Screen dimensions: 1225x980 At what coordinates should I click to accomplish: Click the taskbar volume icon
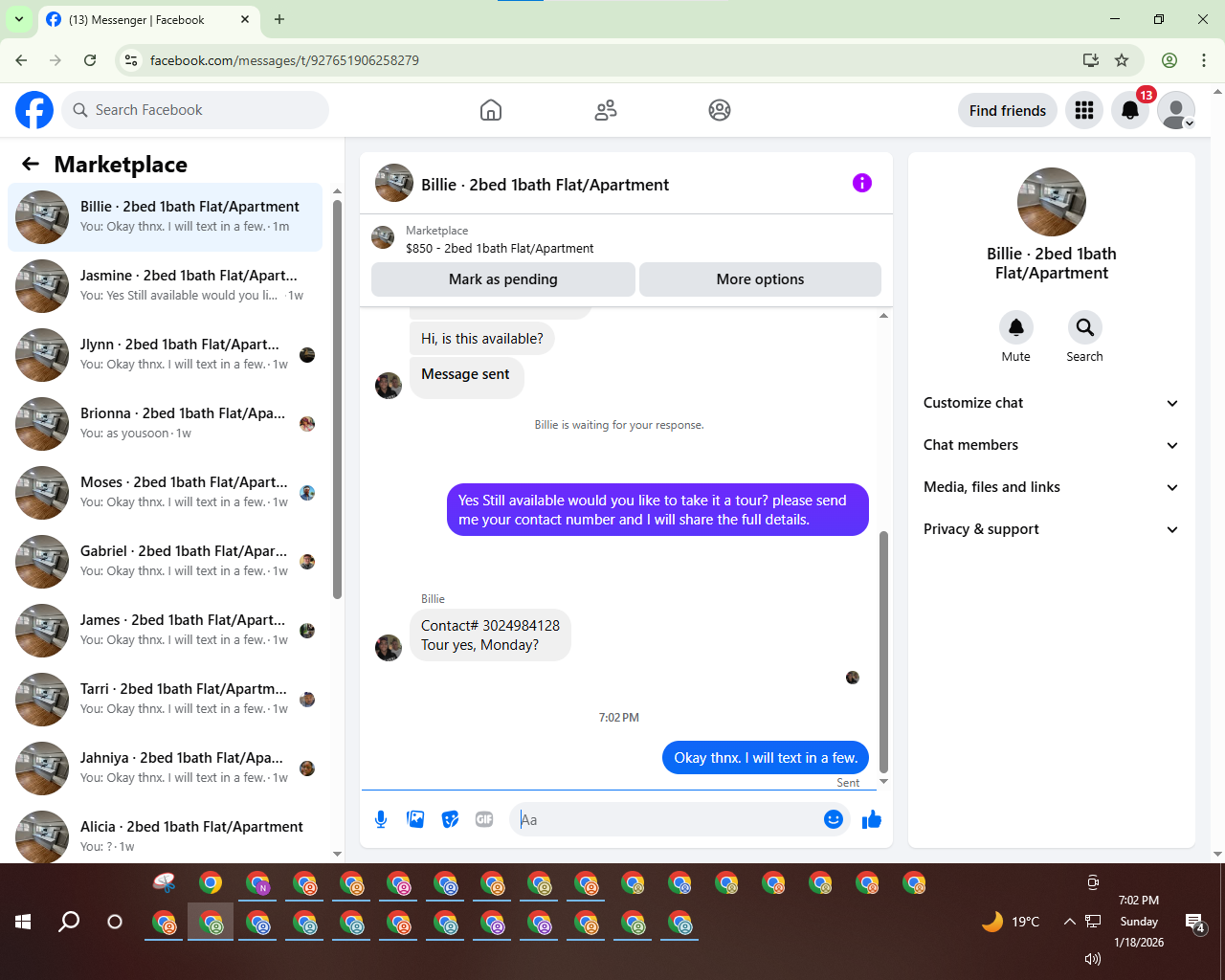[1092, 958]
